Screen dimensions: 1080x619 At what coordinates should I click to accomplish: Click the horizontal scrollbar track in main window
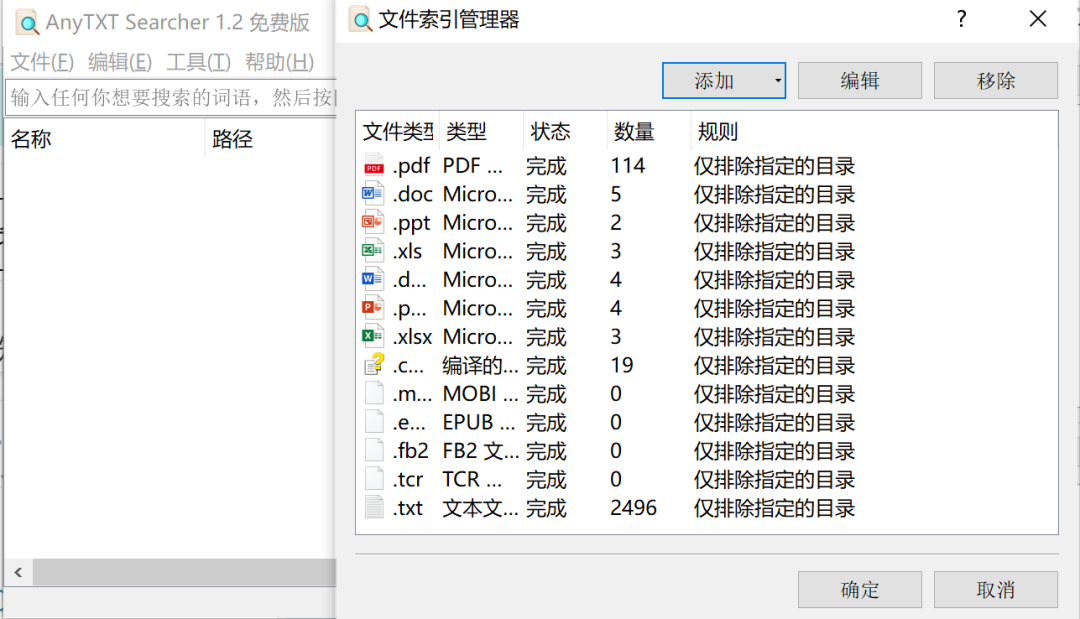(185, 572)
